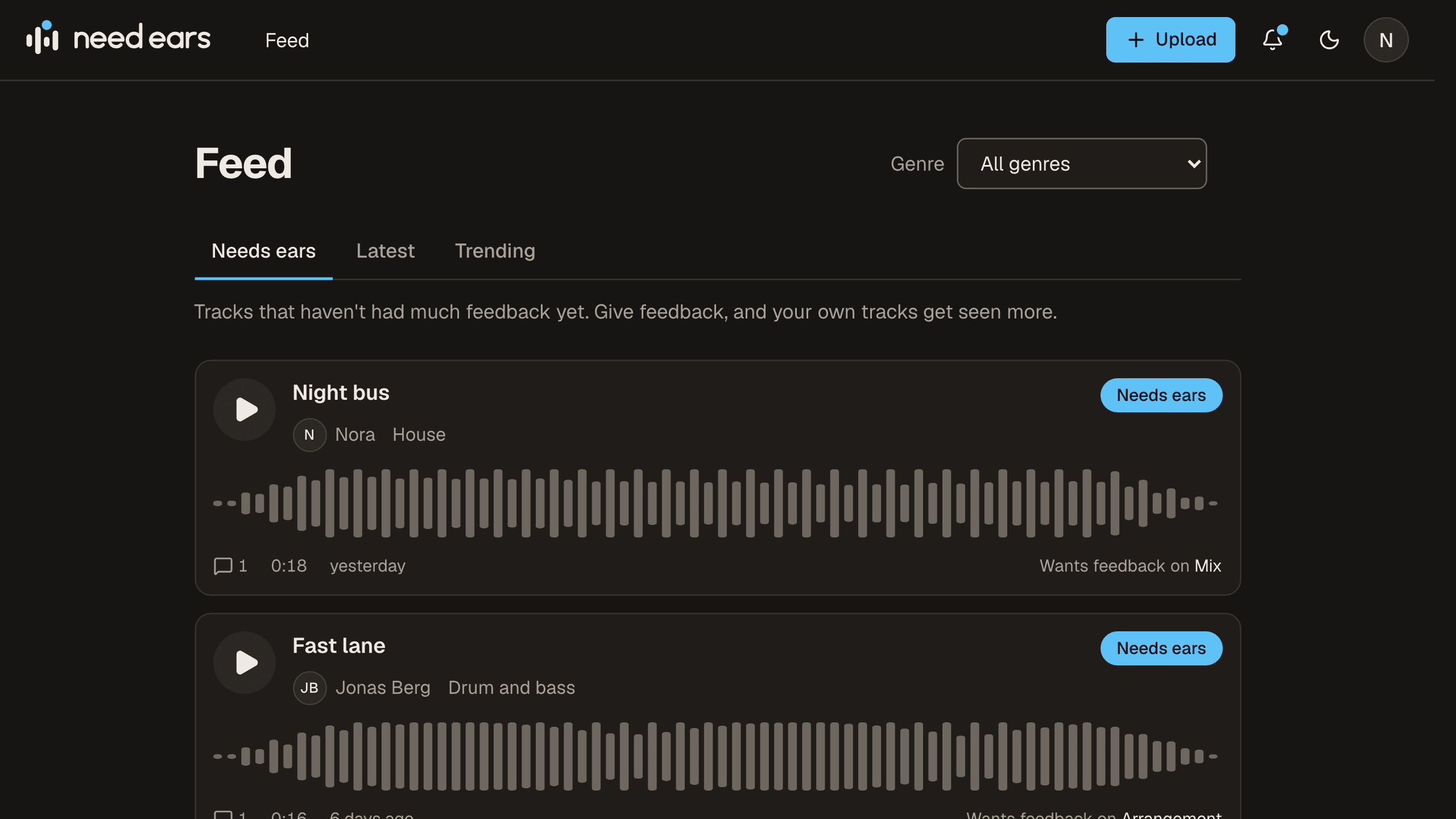Click Needs ears badge on Night bus

[1161, 395]
